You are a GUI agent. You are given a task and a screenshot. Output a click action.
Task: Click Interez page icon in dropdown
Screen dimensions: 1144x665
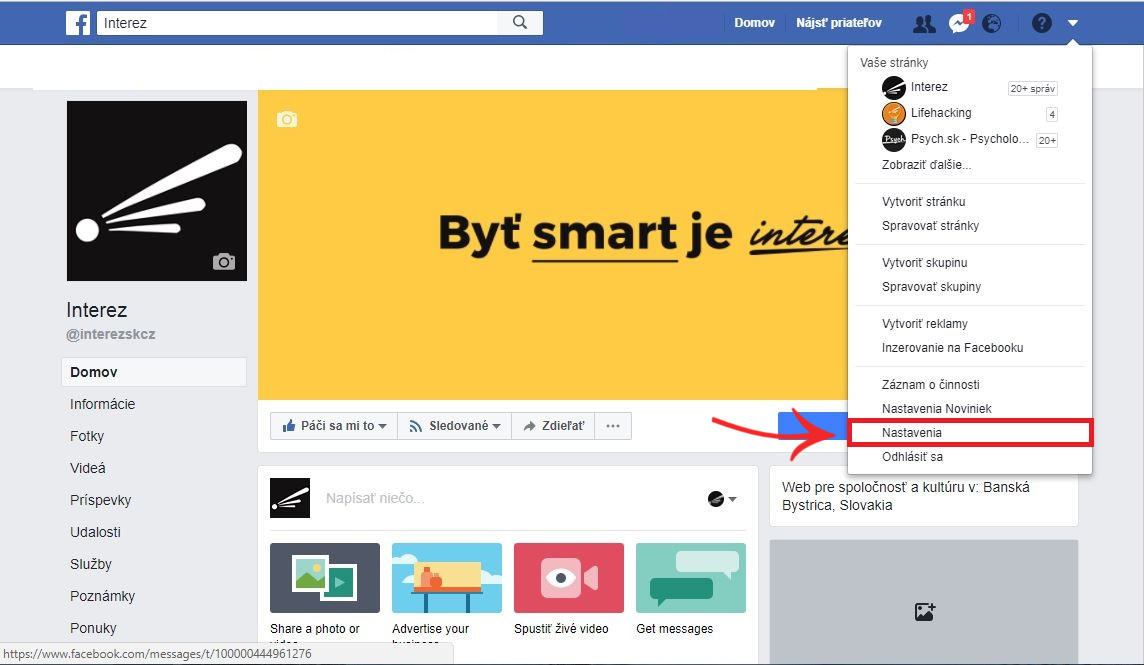[893, 88]
